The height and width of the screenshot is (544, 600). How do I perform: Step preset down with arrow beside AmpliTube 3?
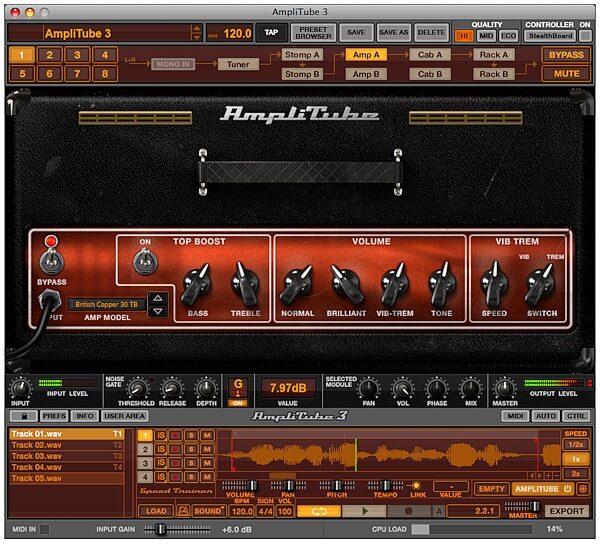[196, 37]
